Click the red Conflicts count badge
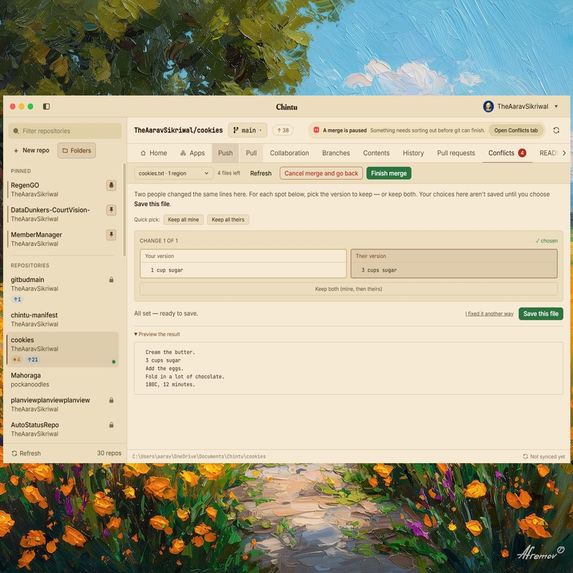 pyautogui.click(x=522, y=153)
